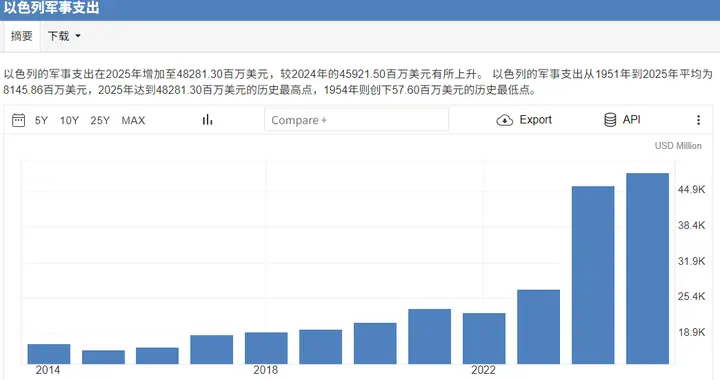Focus the Compare + input field

[356, 120]
